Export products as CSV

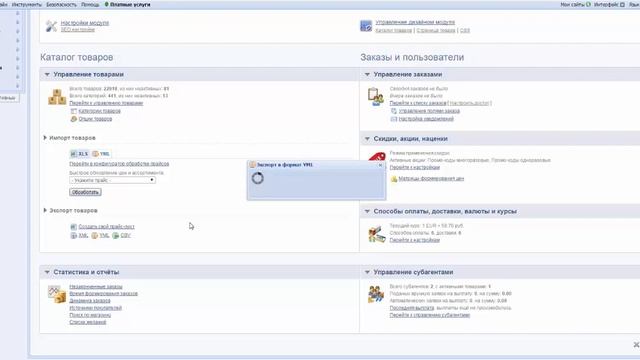[x=121, y=236]
